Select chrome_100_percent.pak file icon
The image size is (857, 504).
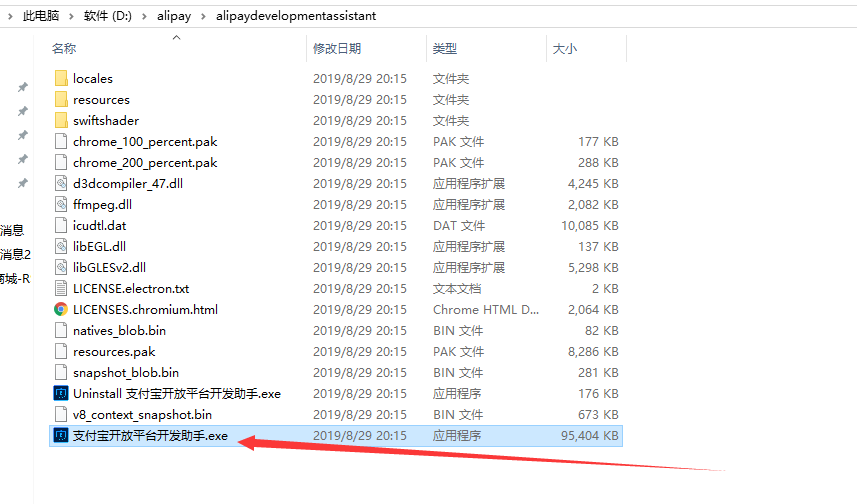[61, 142]
